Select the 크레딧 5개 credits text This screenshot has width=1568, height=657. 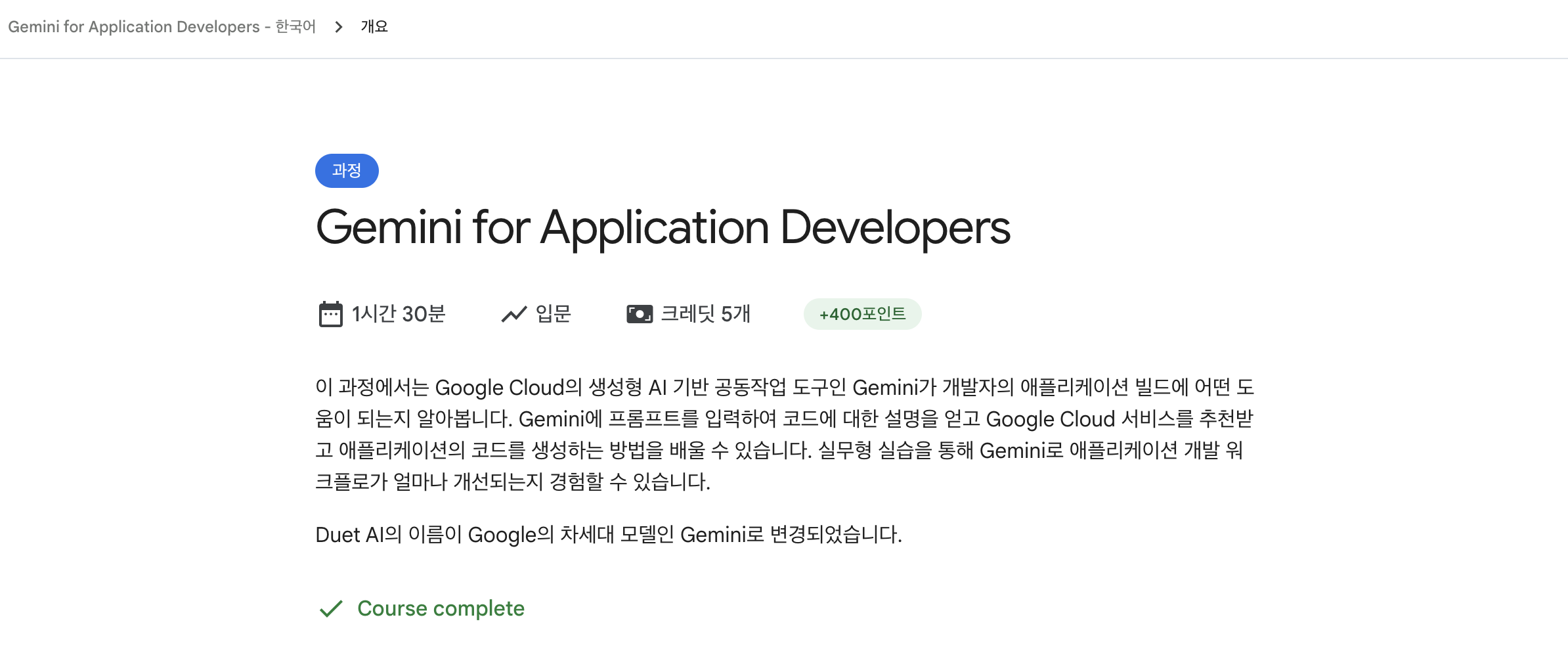pos(705,314)
